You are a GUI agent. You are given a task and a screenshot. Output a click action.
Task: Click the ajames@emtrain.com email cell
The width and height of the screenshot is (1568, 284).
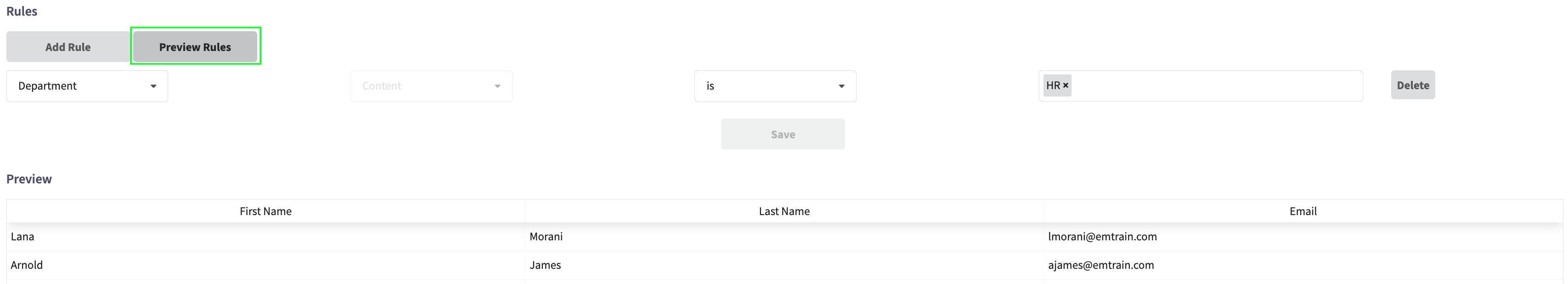1303,265
